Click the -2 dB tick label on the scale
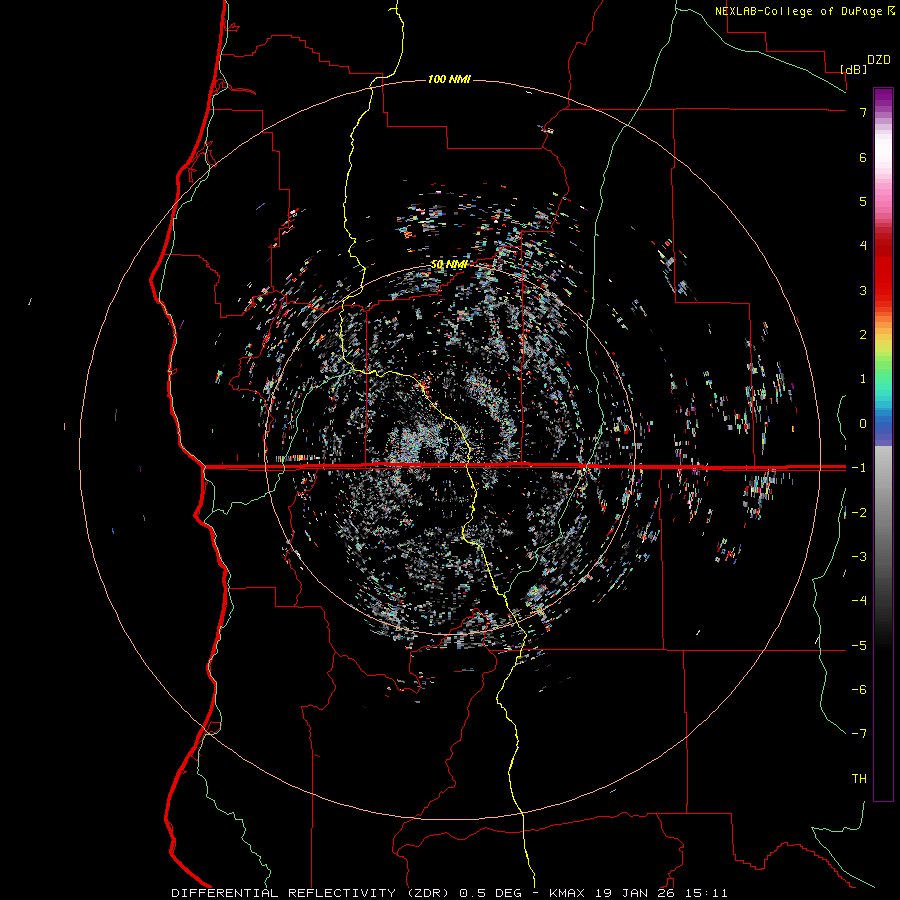Viewport: 900px width, 900px height. pyautogui.click(x=859, y=513)
